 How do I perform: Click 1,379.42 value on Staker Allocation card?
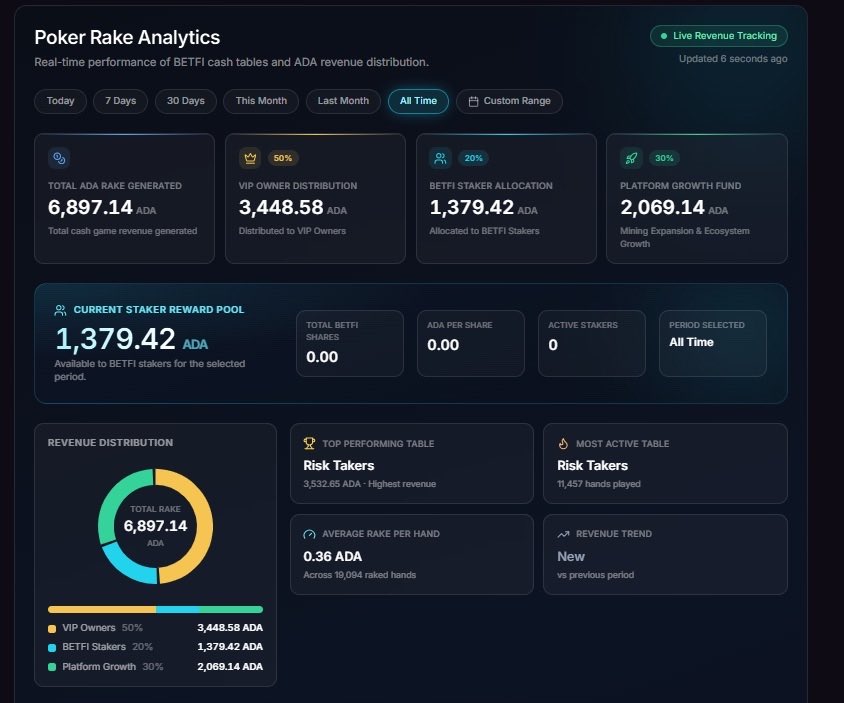click(472, 207)
